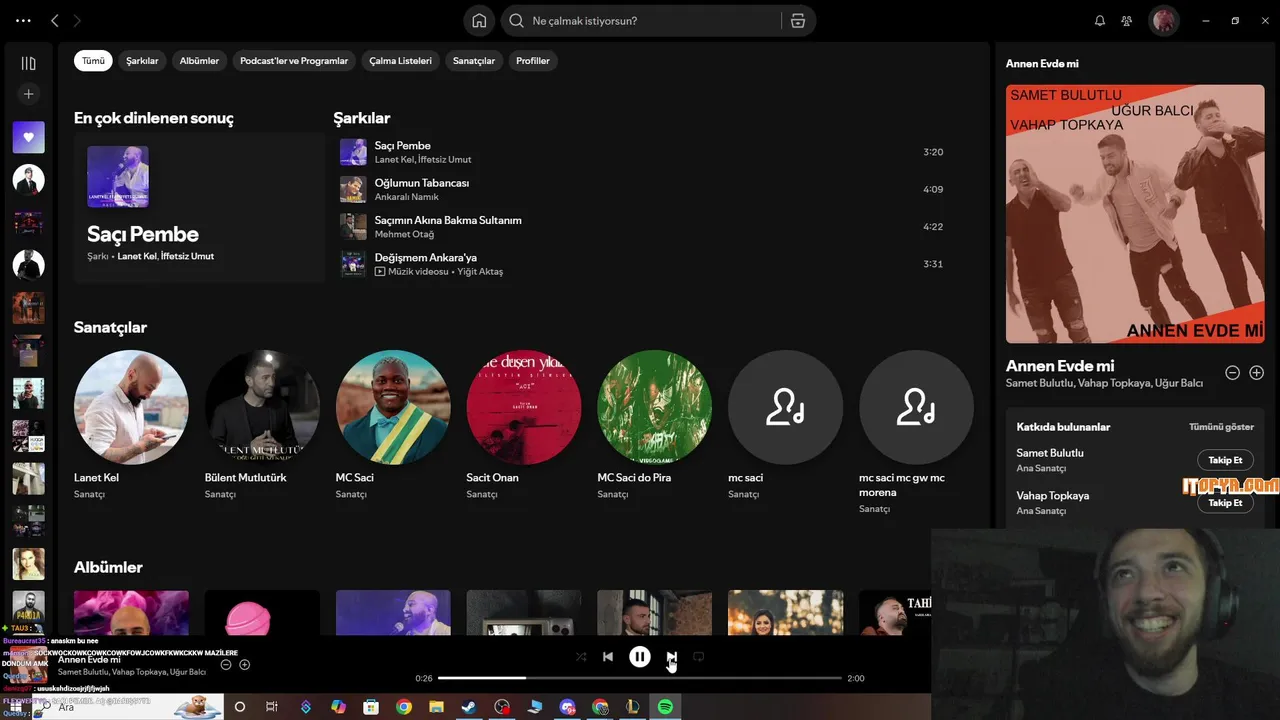Follow Vahap Topkaya with Takip Et

point(1225,503)
